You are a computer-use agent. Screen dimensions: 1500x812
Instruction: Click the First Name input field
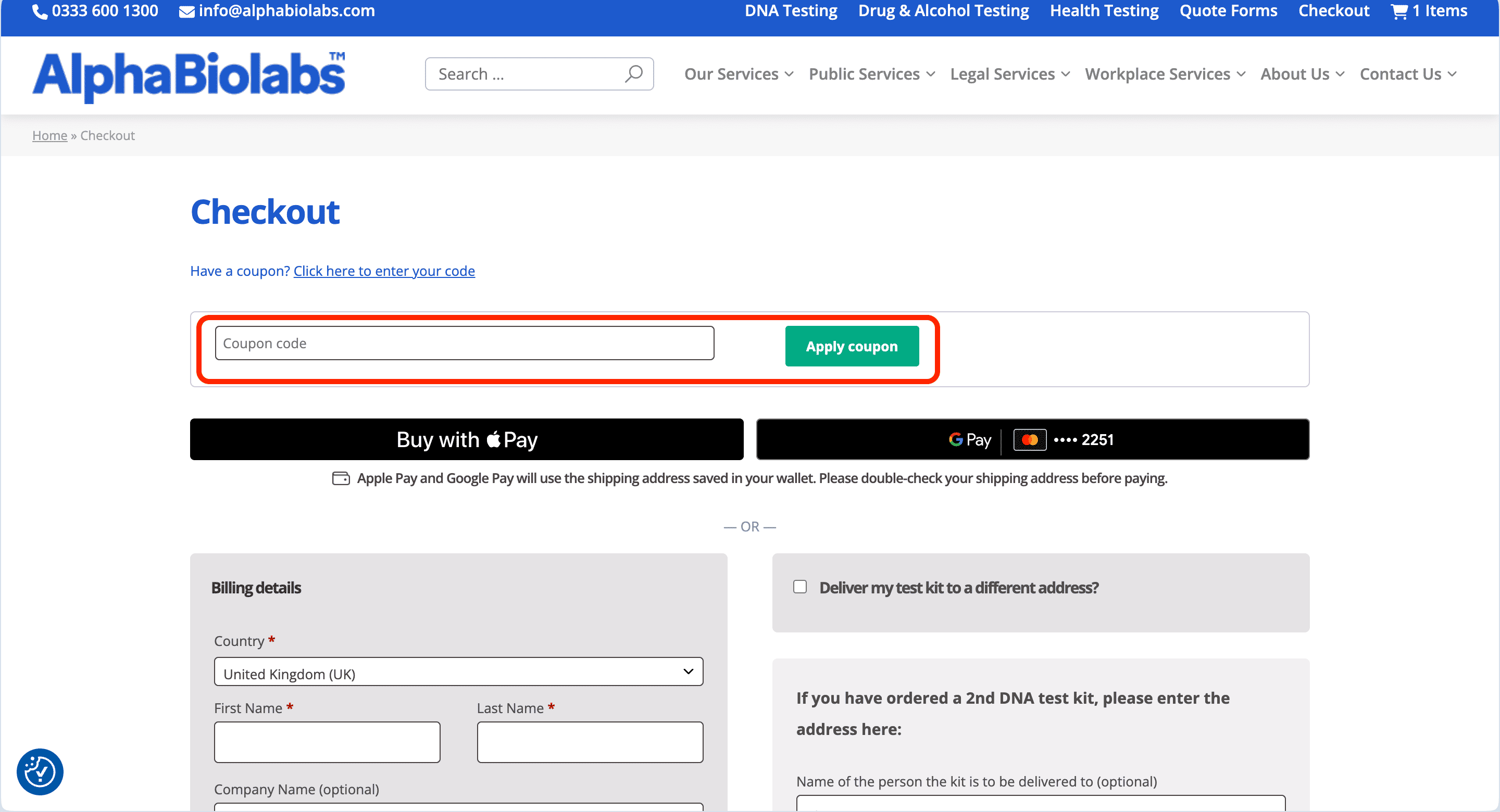[327, 742]
